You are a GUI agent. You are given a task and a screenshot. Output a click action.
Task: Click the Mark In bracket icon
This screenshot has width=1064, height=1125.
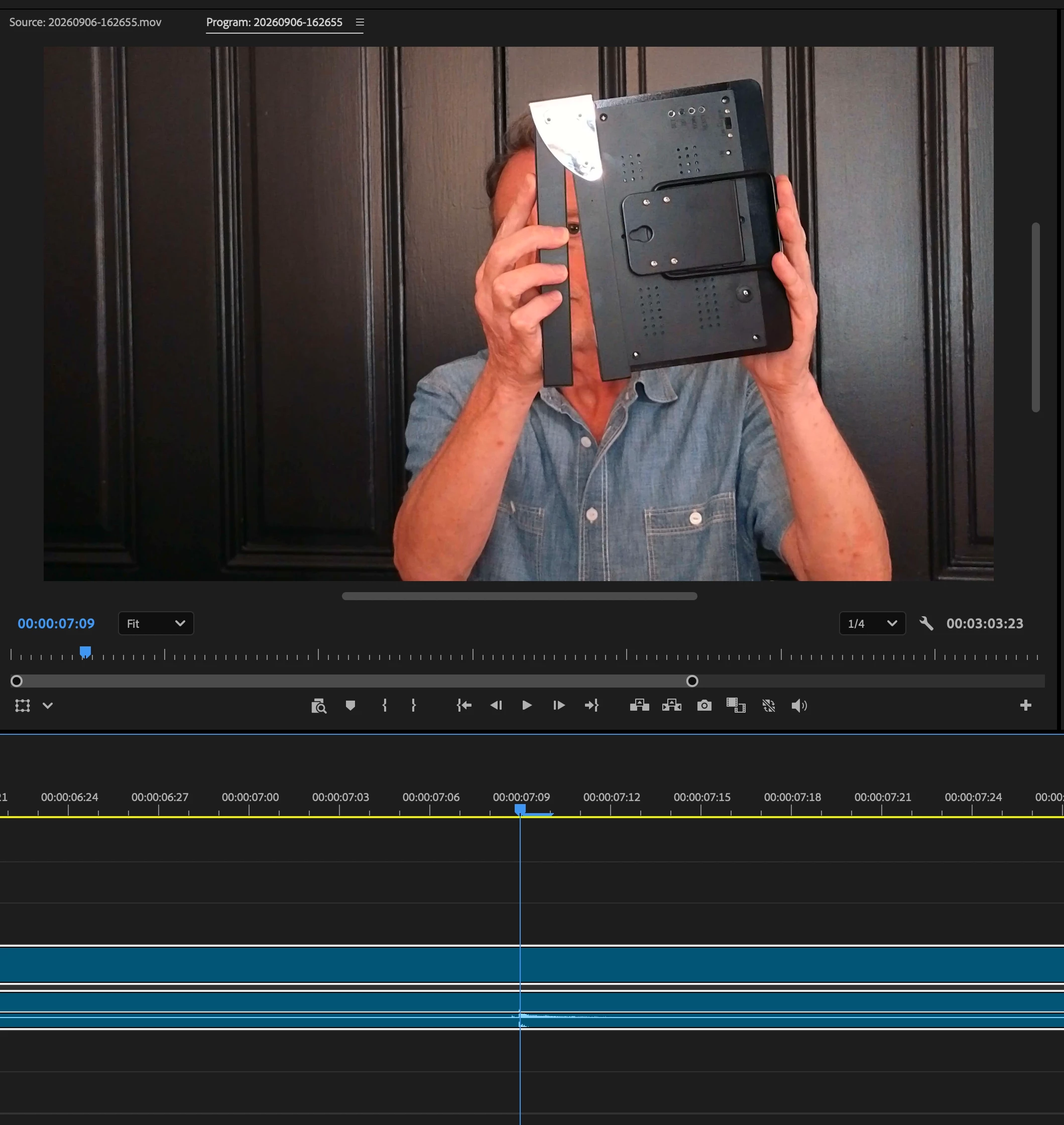385,705
